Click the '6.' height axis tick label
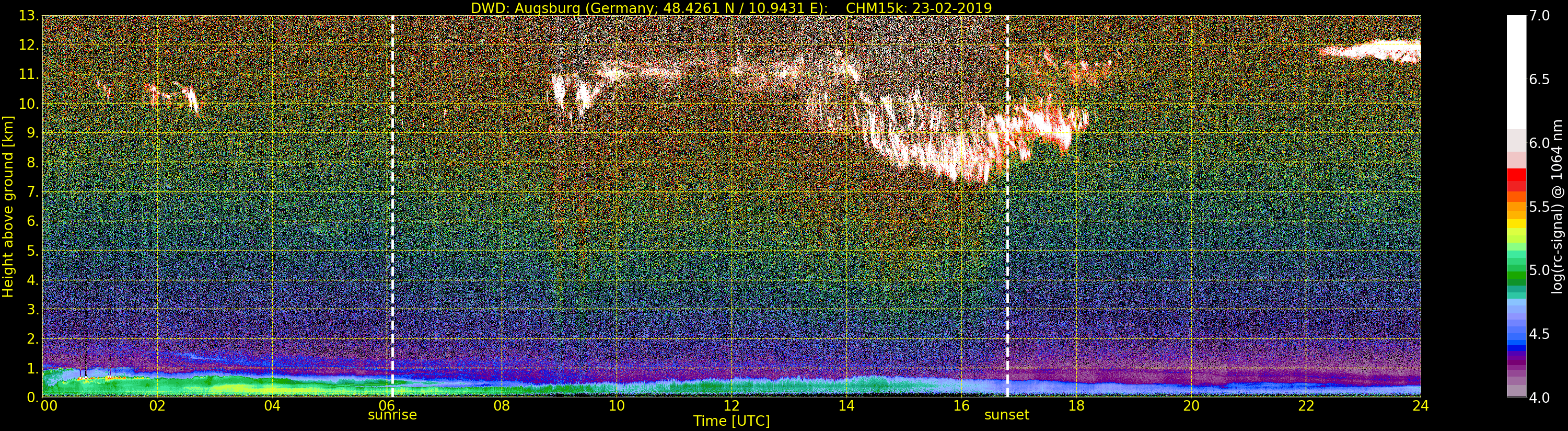The image size is (1568, 431). (x=33, y=221)
